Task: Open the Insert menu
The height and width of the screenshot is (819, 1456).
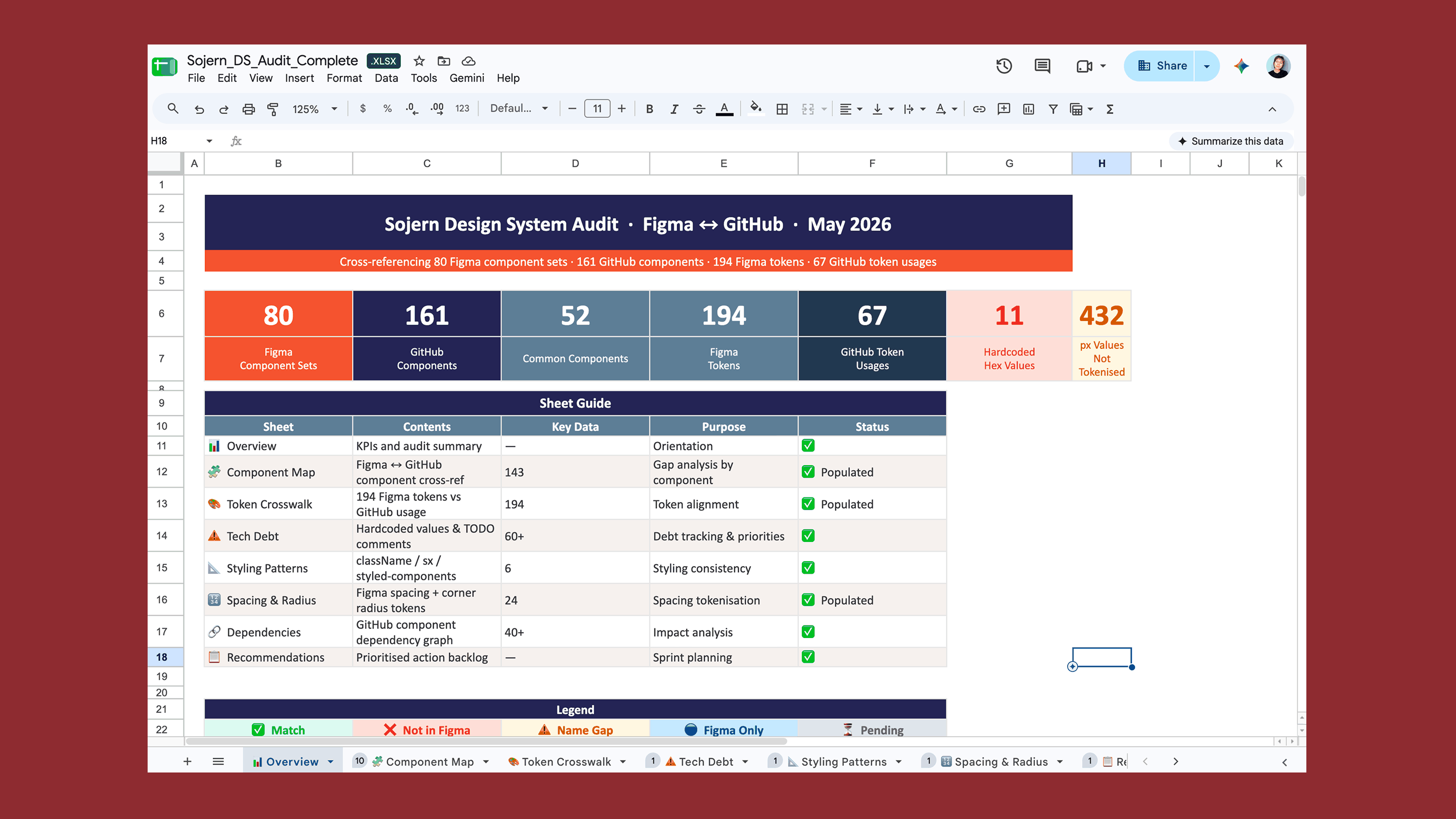Action: pyautogui.click(x=299, y=78)
